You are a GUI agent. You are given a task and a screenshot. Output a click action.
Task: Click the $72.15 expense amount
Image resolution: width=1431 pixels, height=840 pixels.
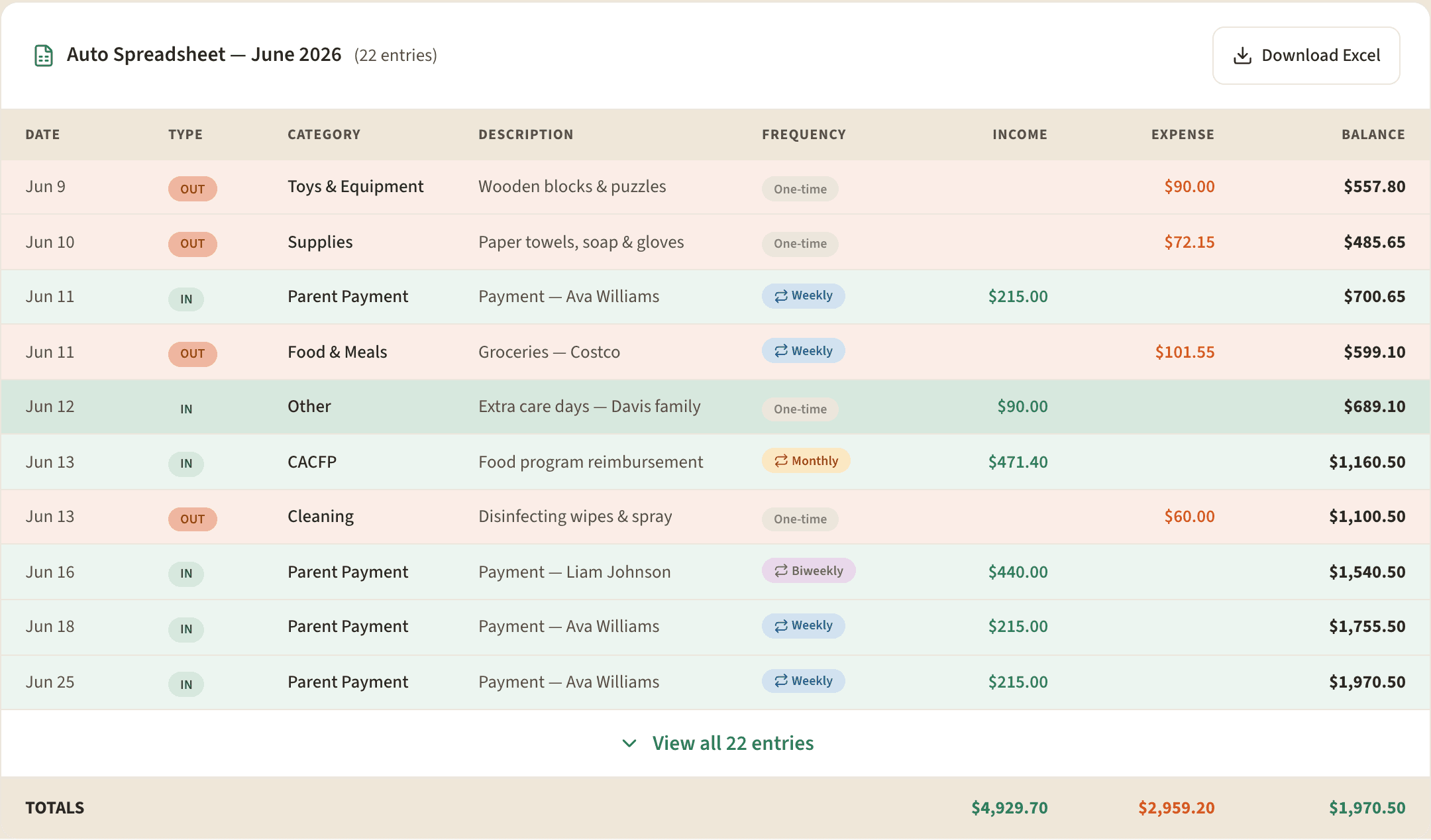point(1189,242)
